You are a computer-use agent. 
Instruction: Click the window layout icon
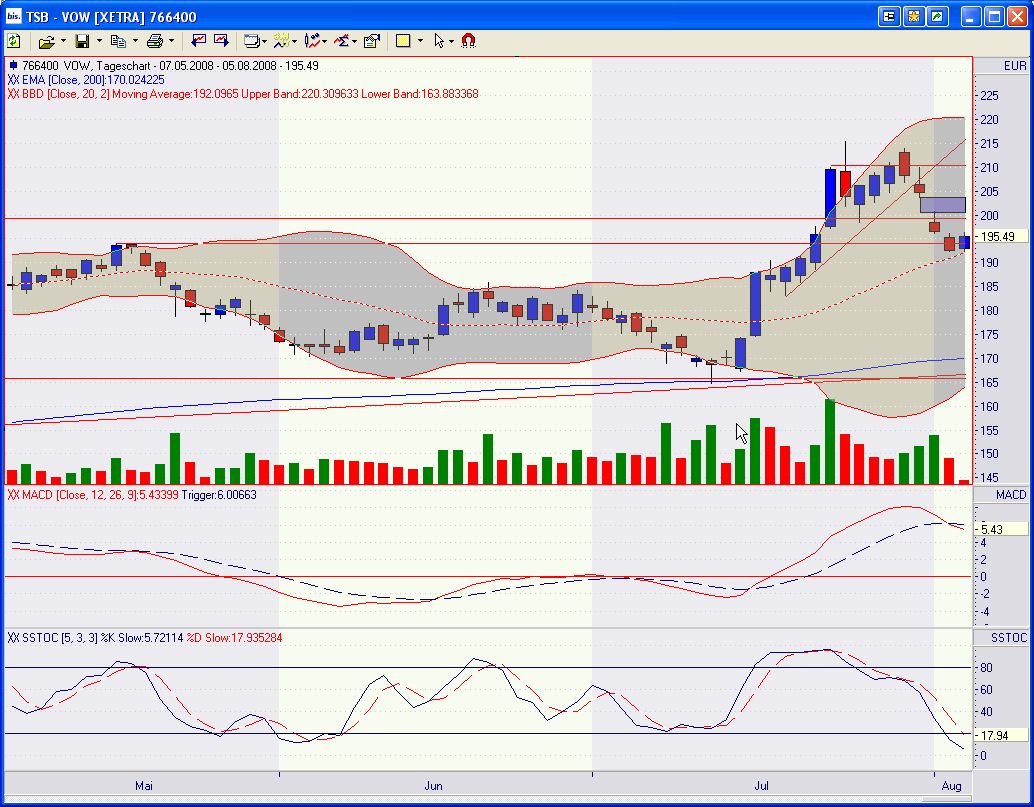tap(251, 42)
